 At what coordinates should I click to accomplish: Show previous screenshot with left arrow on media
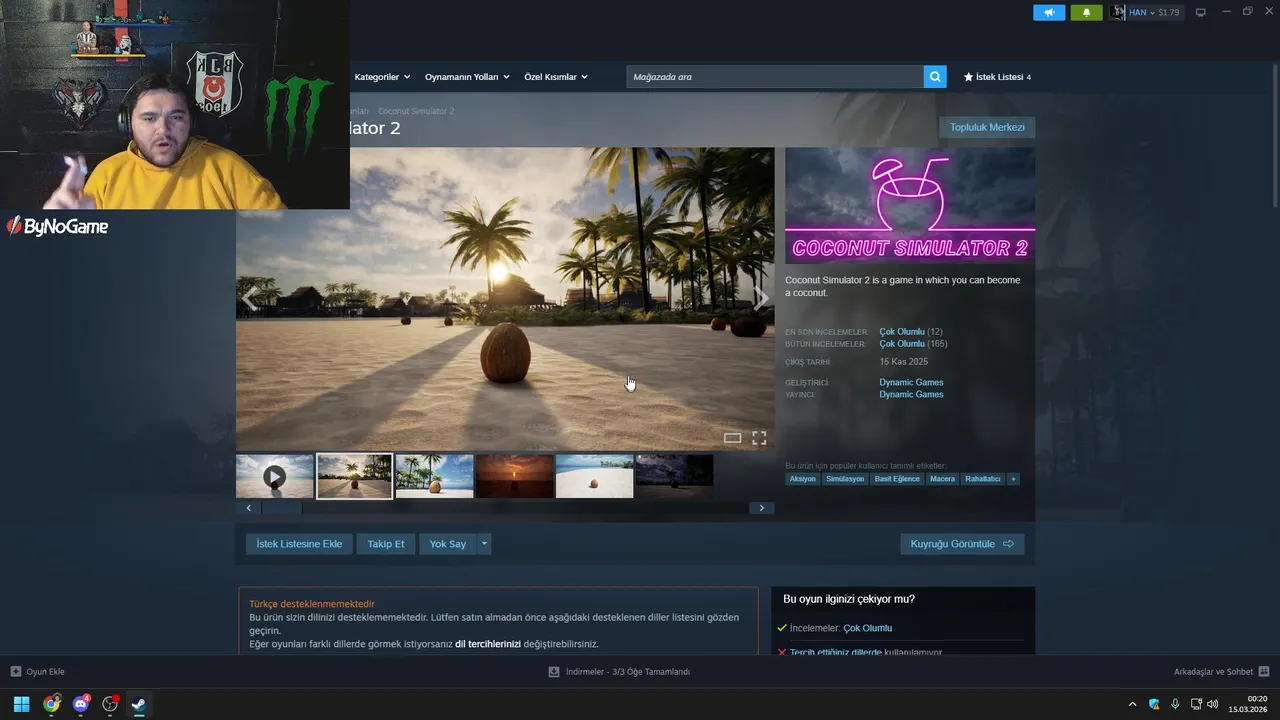[x=250, y=298]
